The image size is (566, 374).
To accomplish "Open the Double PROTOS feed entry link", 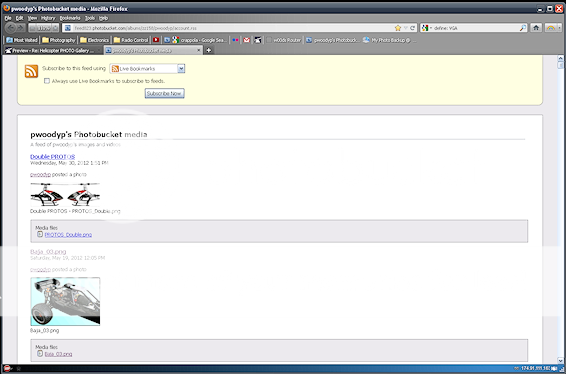I will pos(53,157).
